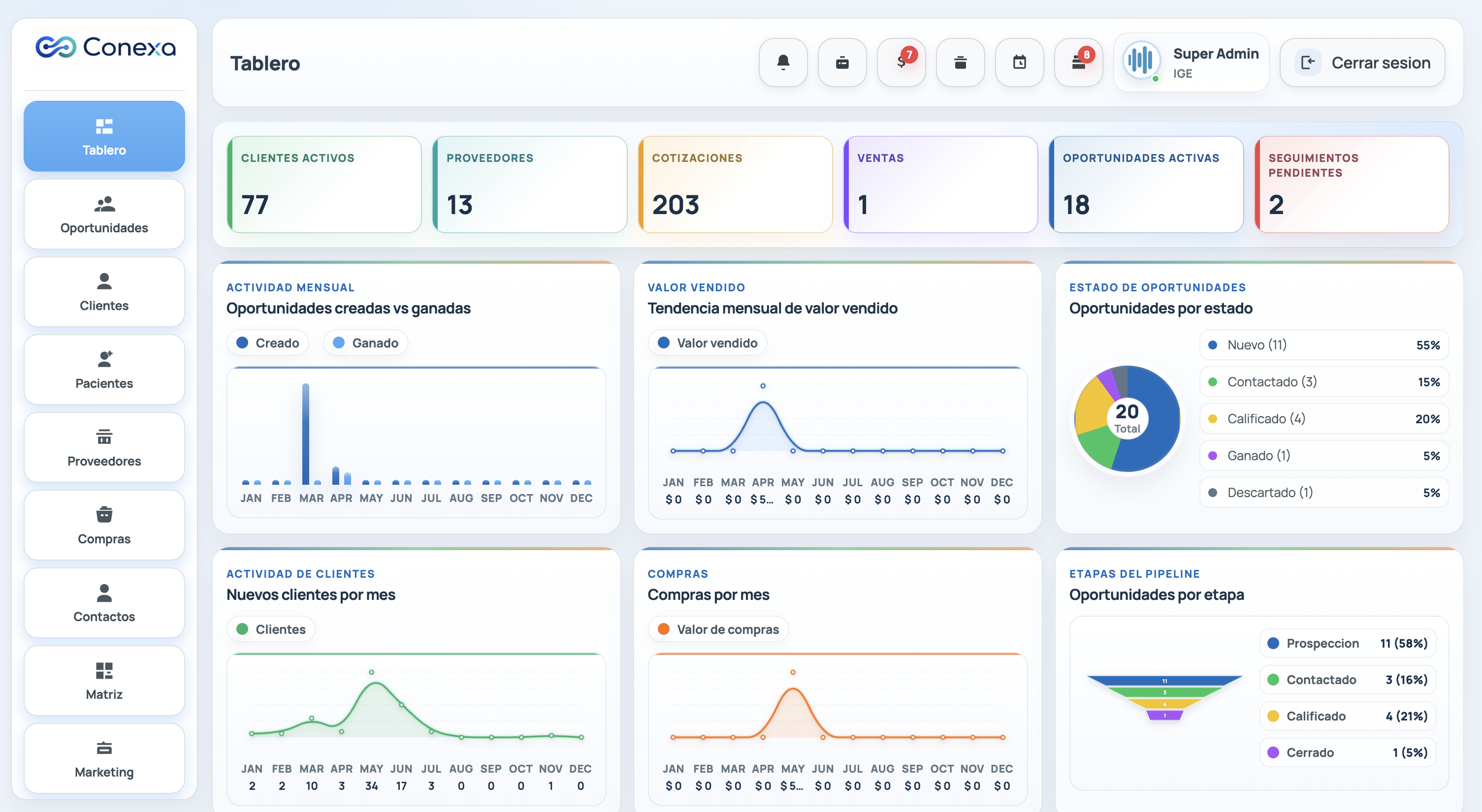The image size is (1482, 812).
Task: Click the APR peak point on Valor vendido
Action: (x=763, y=386)
